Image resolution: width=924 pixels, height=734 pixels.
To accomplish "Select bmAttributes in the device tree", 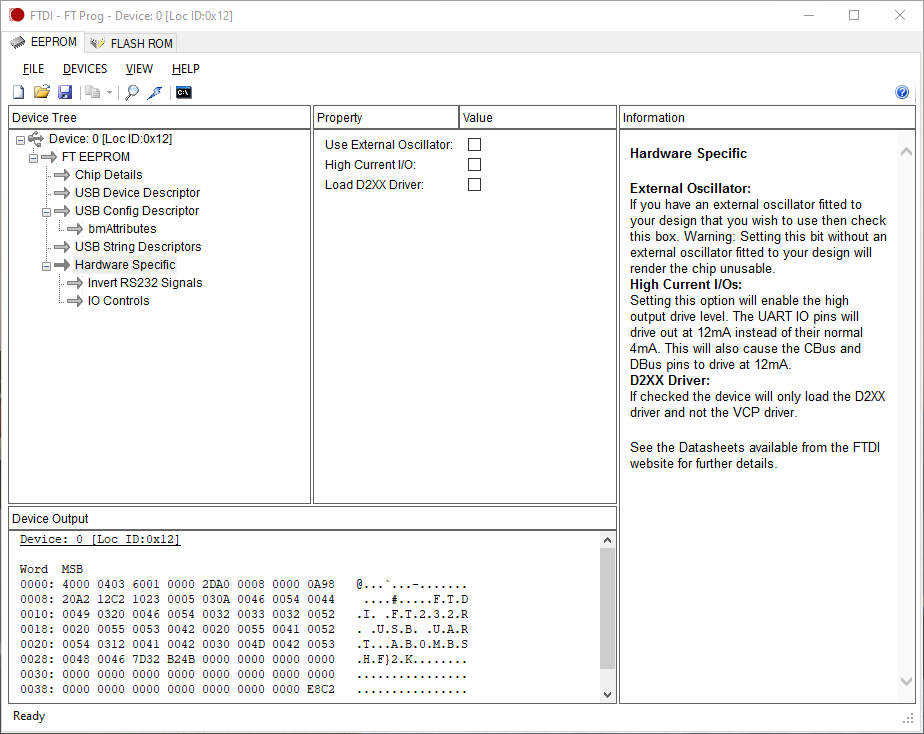I will tap(122, 229).
